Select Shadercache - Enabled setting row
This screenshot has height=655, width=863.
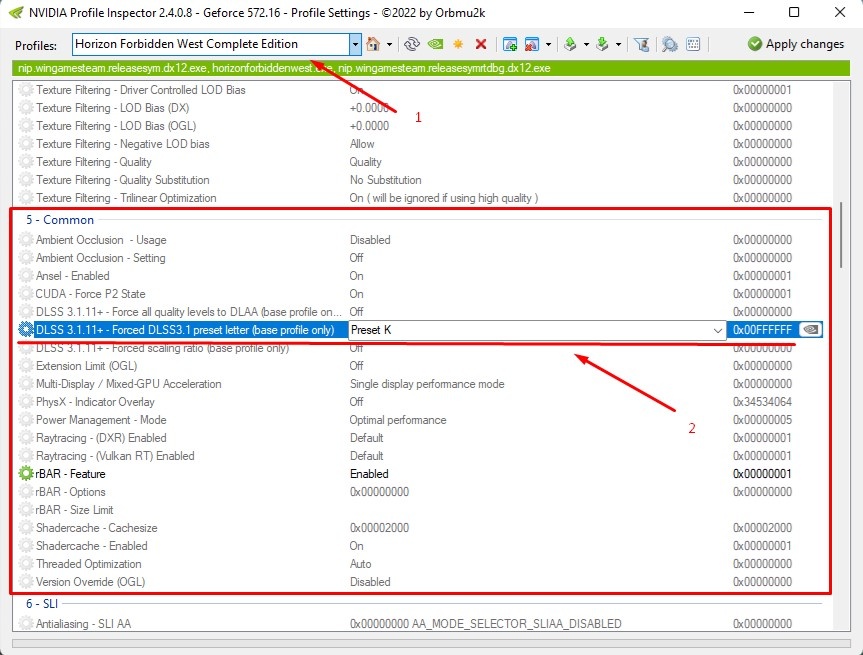[420, 545]
